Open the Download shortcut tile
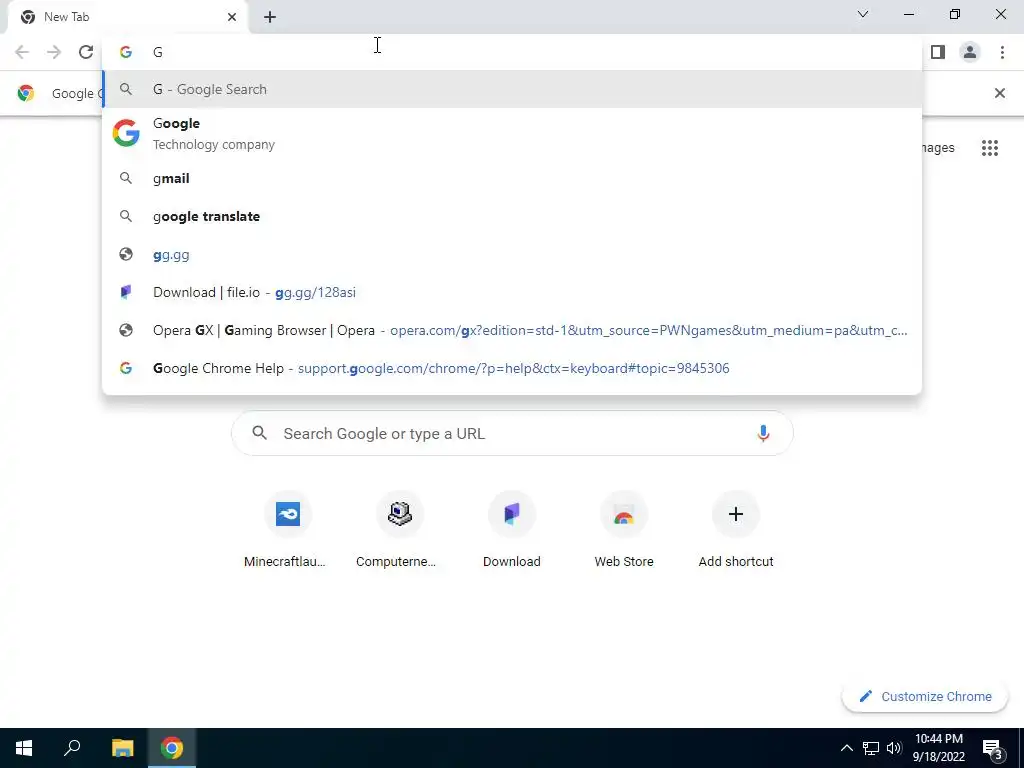The width and height of the screenshot is (1024, 768). 512,530
